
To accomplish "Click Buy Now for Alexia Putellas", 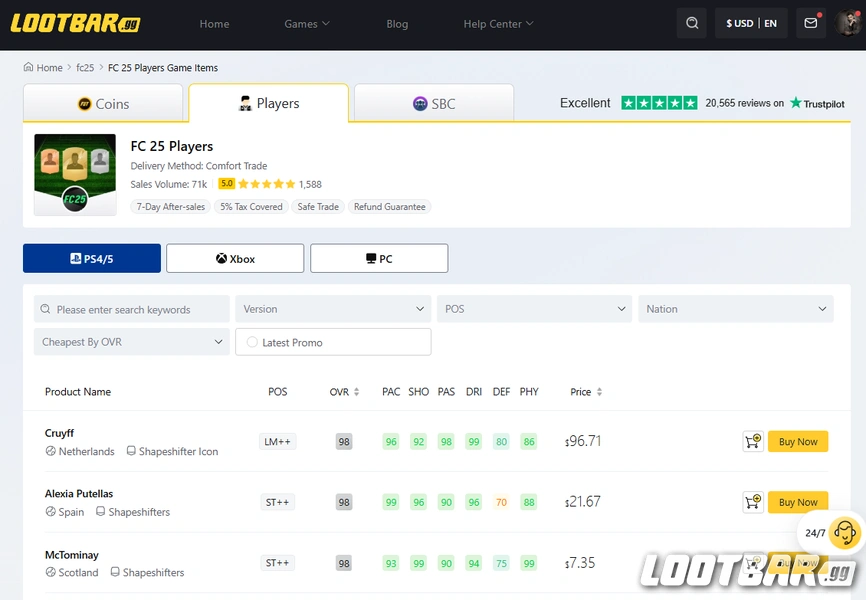I will [798, 502].
